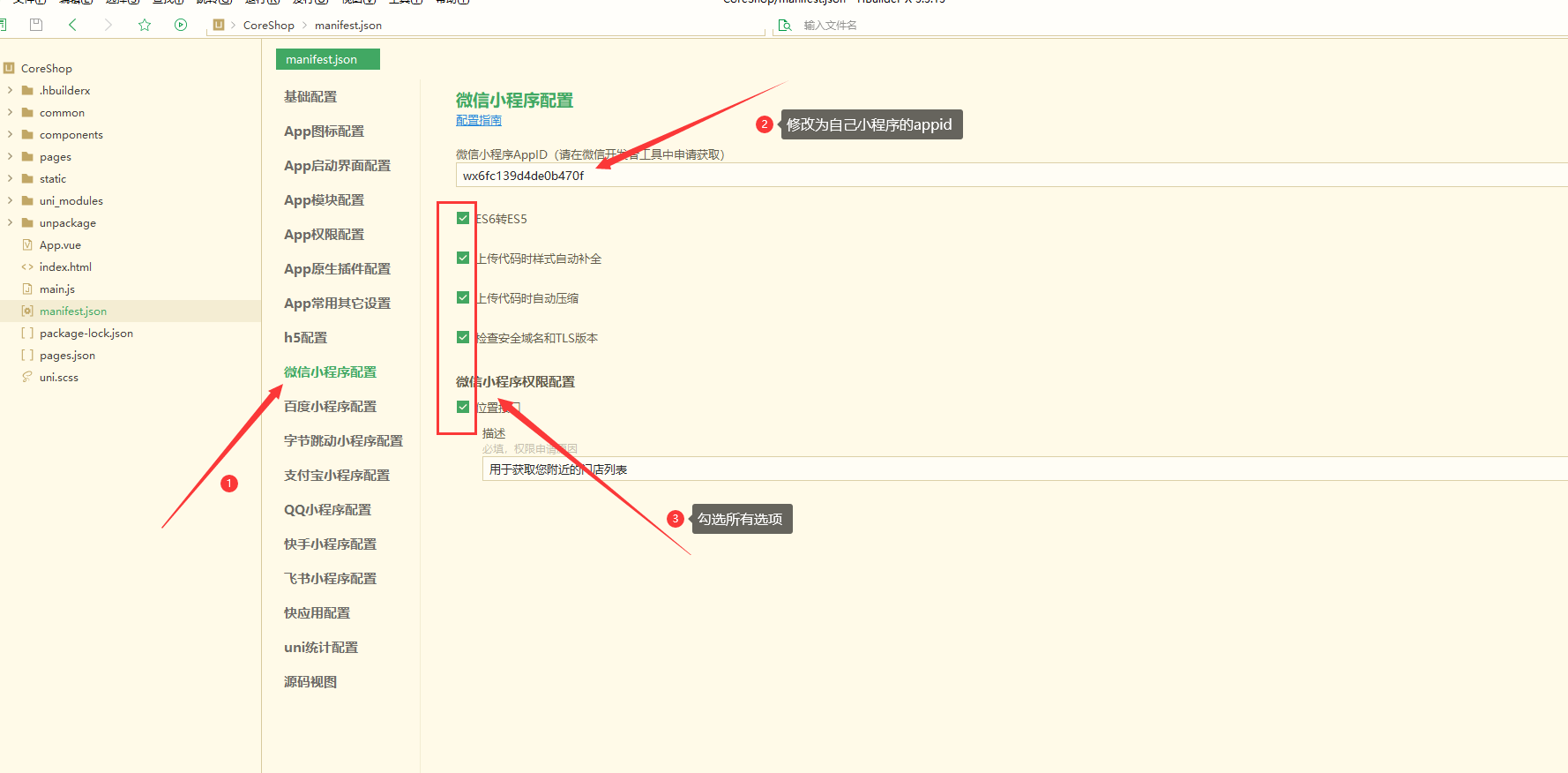This screenshot has height=773, width=1568.
Task: Open App常用其它设置 section
Action: (337, 304)
